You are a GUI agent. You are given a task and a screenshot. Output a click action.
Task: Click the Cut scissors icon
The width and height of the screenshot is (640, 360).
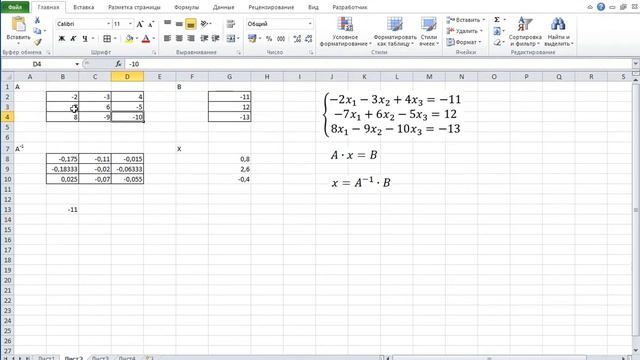coord(37,20)
